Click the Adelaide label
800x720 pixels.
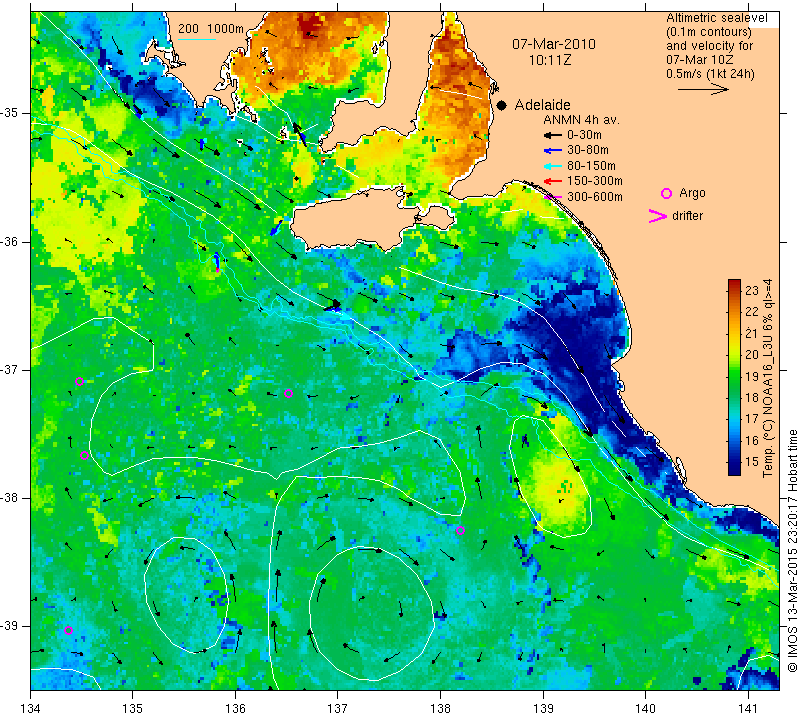pyautogui.click(x=542, y=105)
